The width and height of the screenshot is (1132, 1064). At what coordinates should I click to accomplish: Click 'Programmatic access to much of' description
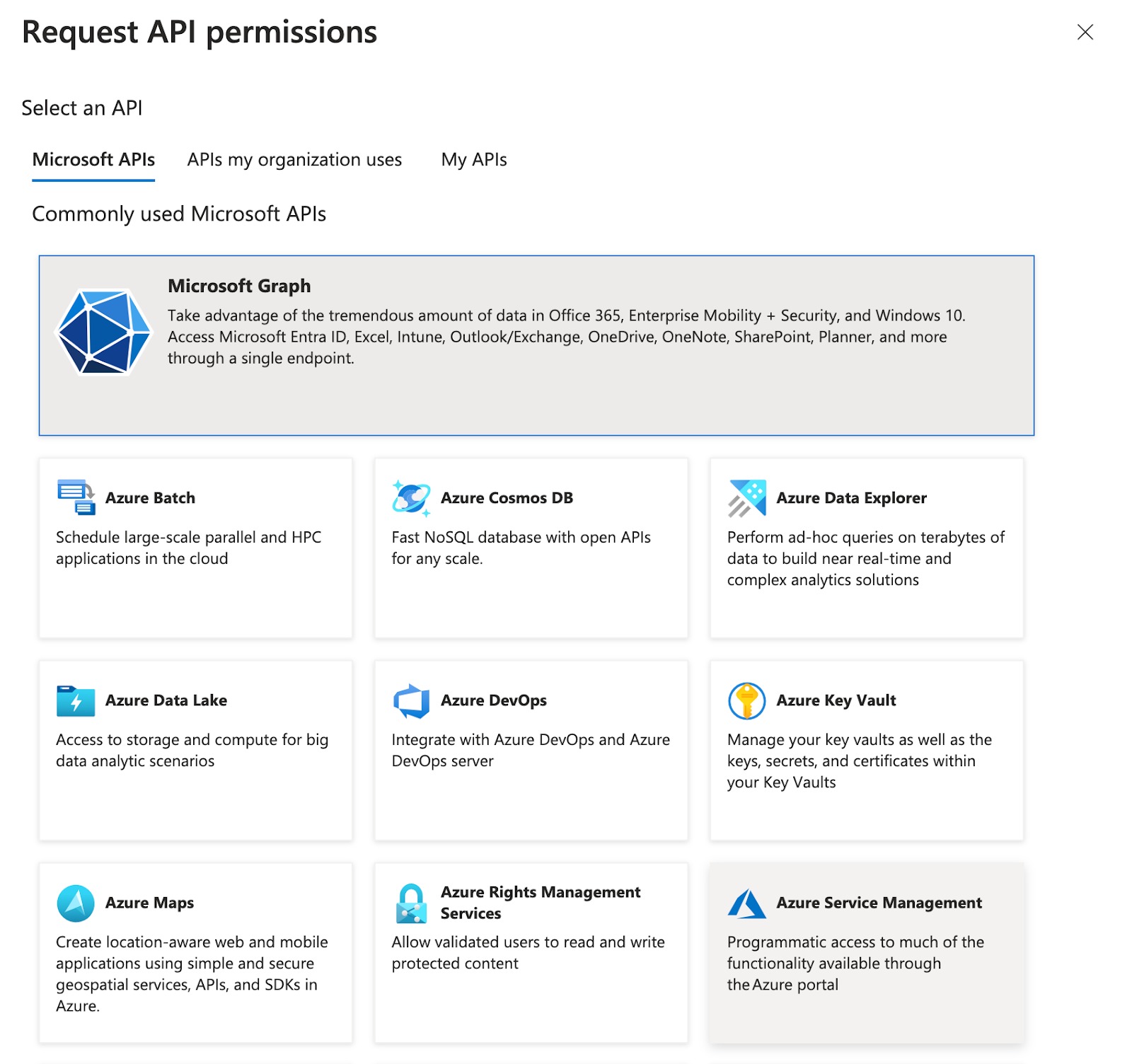855,963
